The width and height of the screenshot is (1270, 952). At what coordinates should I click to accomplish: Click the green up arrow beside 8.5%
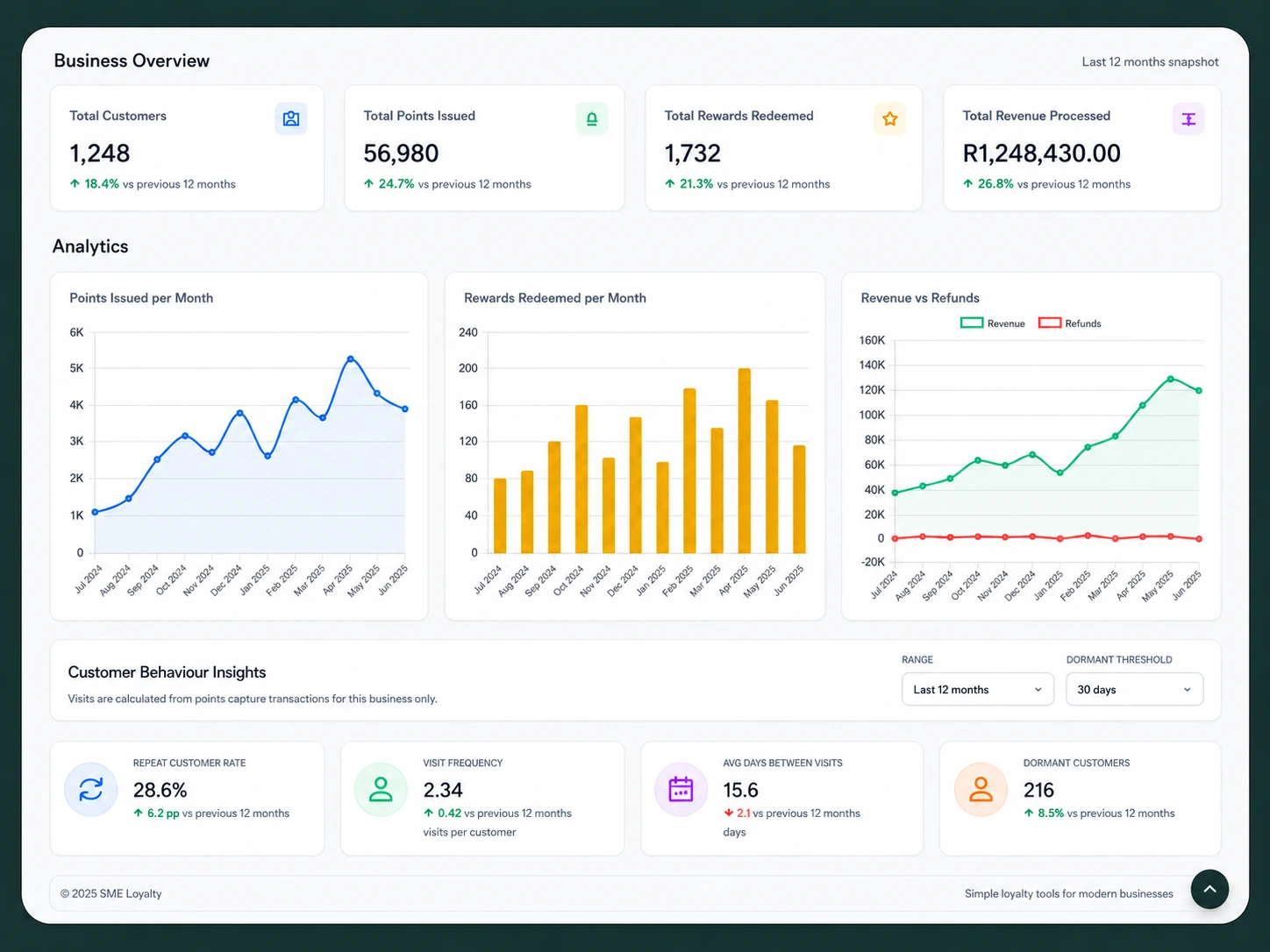(1029, 813)
